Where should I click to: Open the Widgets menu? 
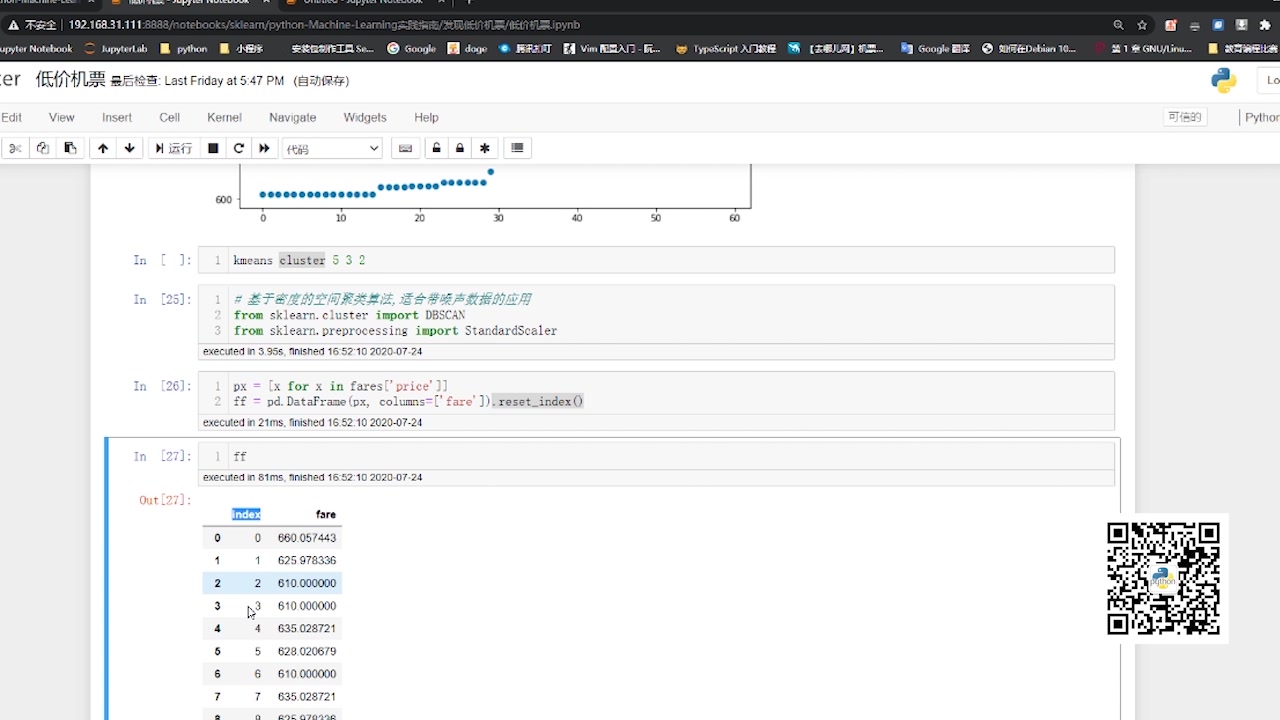(x=365, y=117)
